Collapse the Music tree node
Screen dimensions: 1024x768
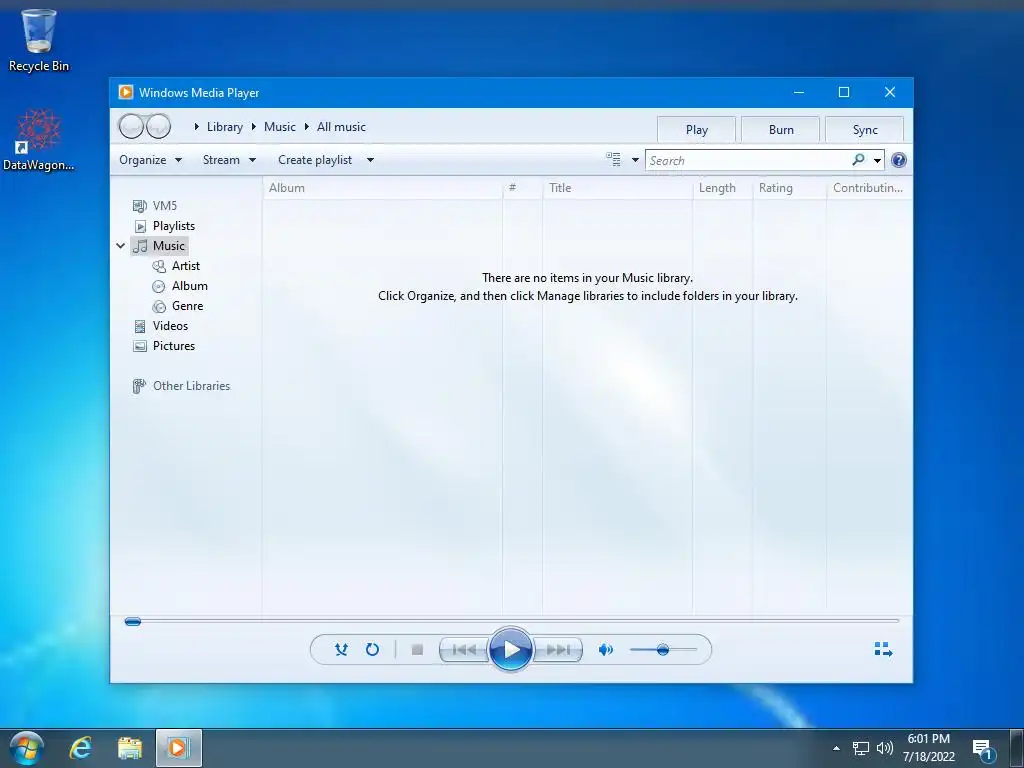[121, 246]
